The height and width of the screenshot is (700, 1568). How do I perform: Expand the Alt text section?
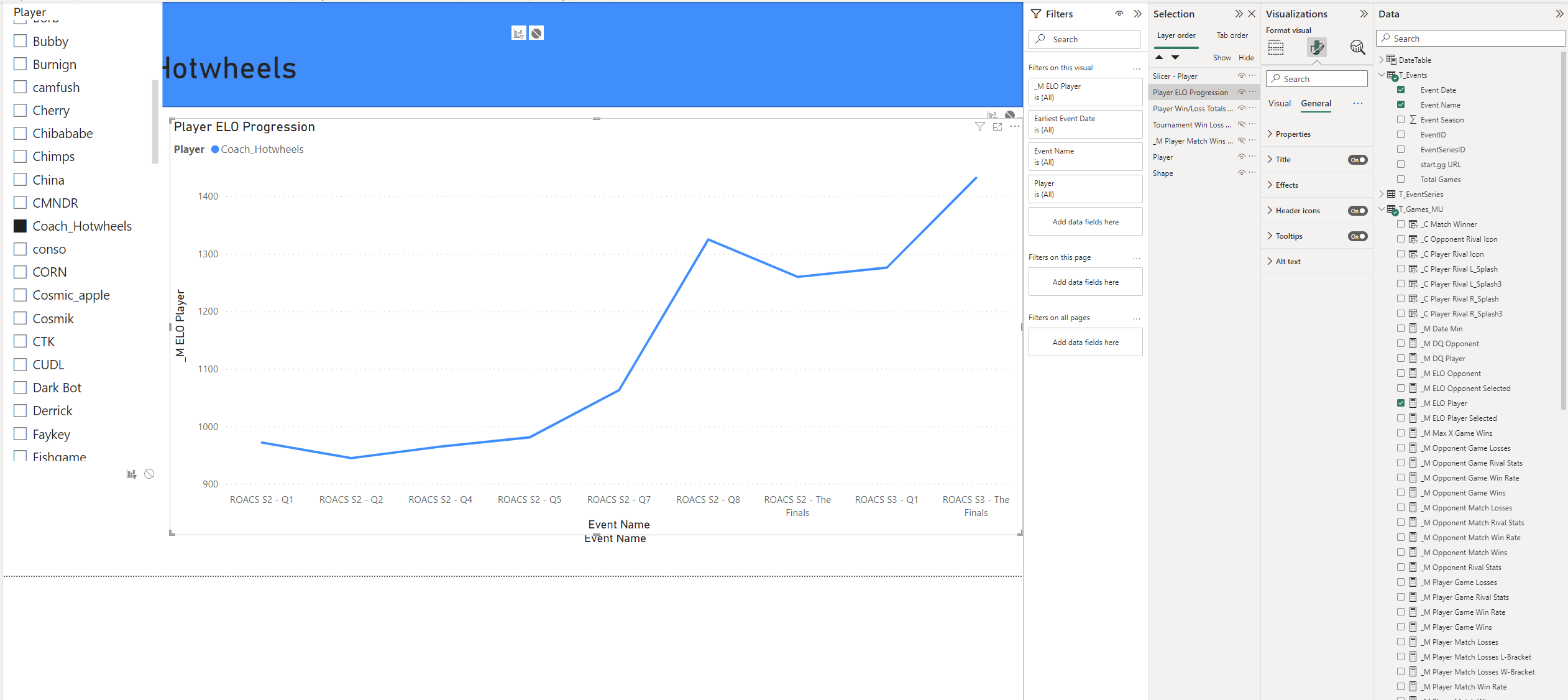(1270, 261)
